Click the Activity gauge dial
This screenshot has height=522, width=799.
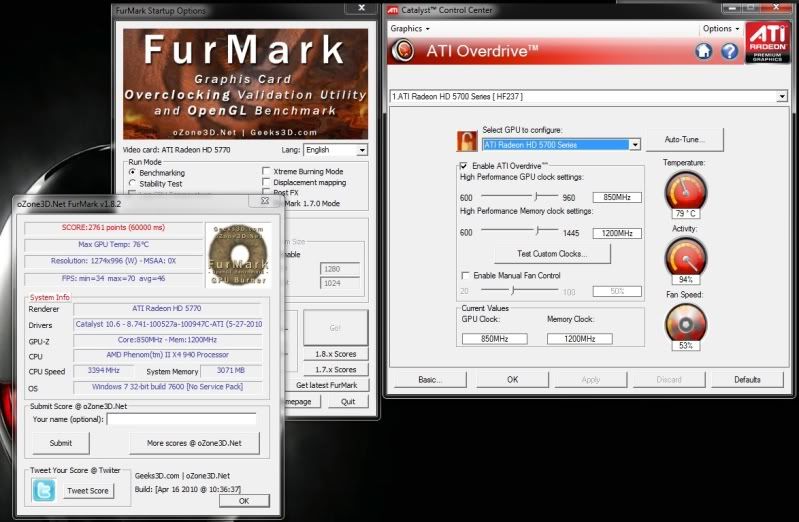[686, 257]
